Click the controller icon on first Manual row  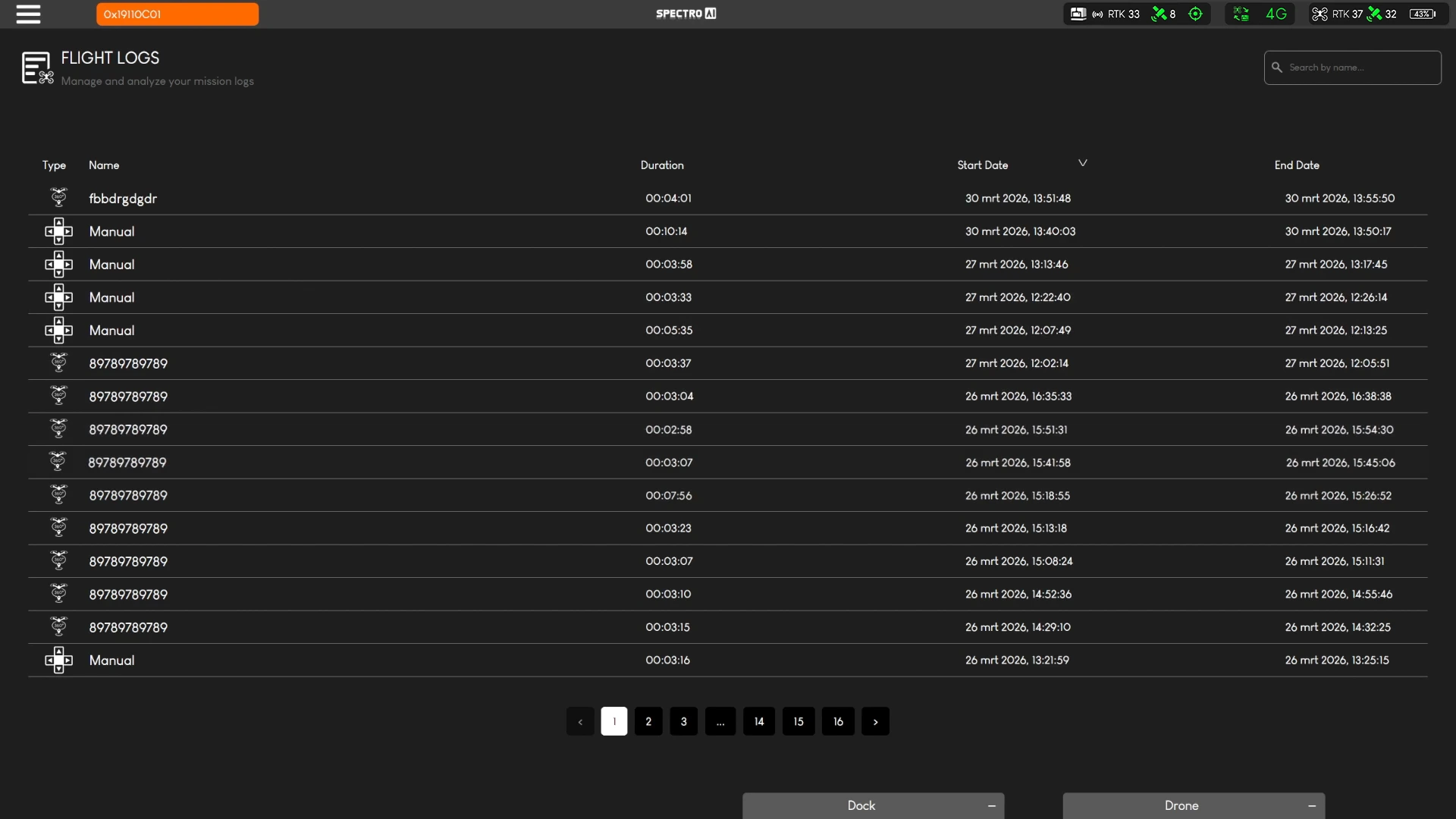pos(59,231)
